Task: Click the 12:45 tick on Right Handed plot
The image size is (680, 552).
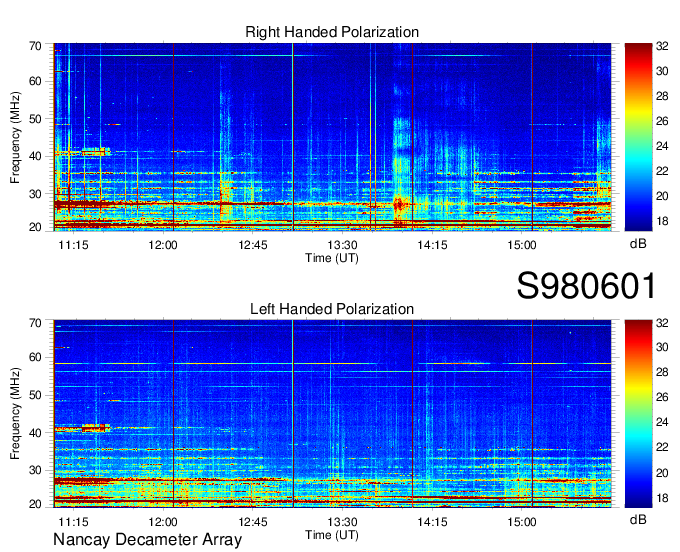Action: [x=253, y=245]
